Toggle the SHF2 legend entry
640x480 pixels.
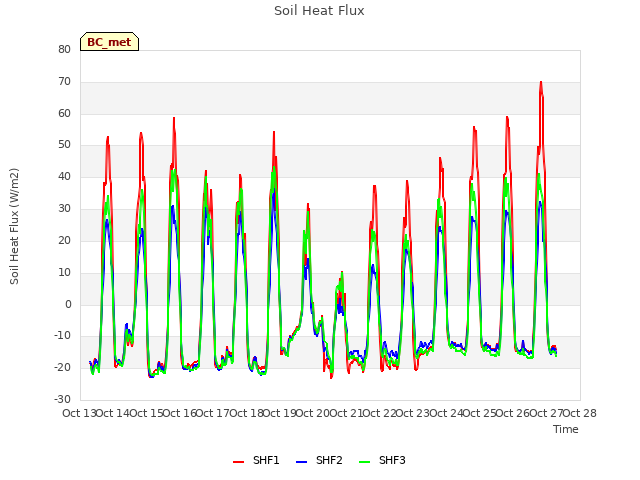point(319,460)
